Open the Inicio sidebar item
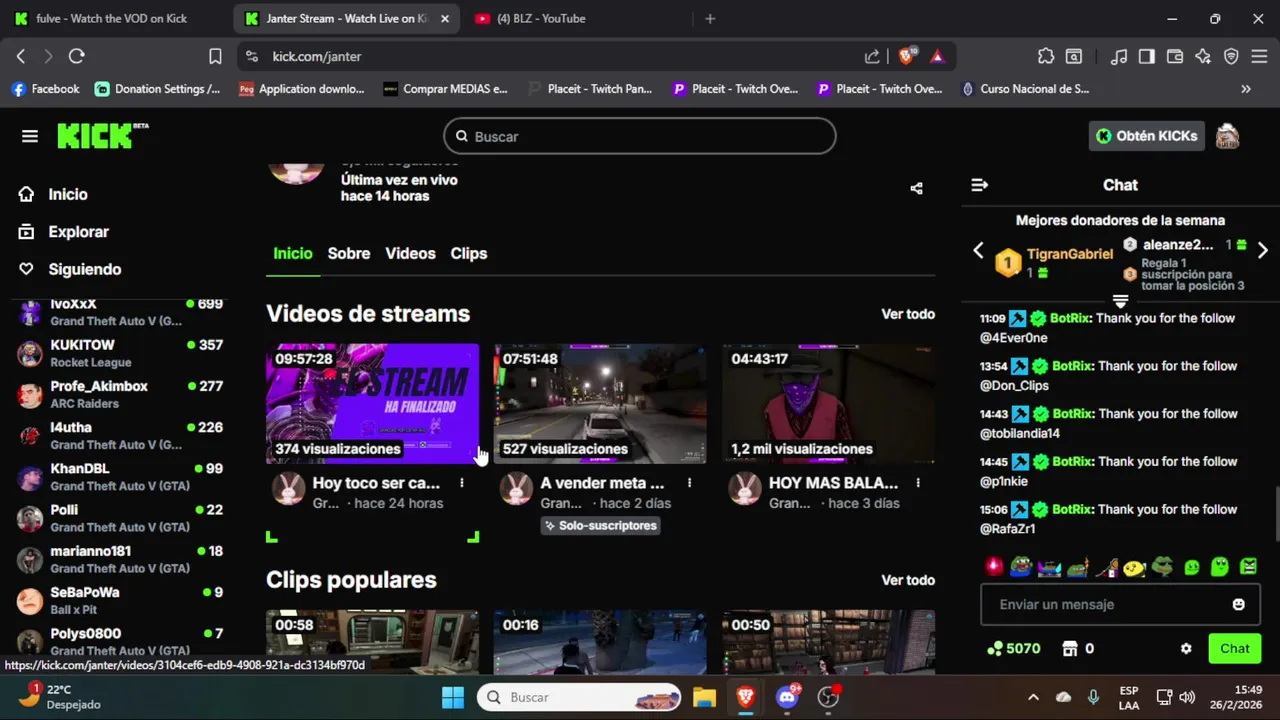 coord(67,194)
